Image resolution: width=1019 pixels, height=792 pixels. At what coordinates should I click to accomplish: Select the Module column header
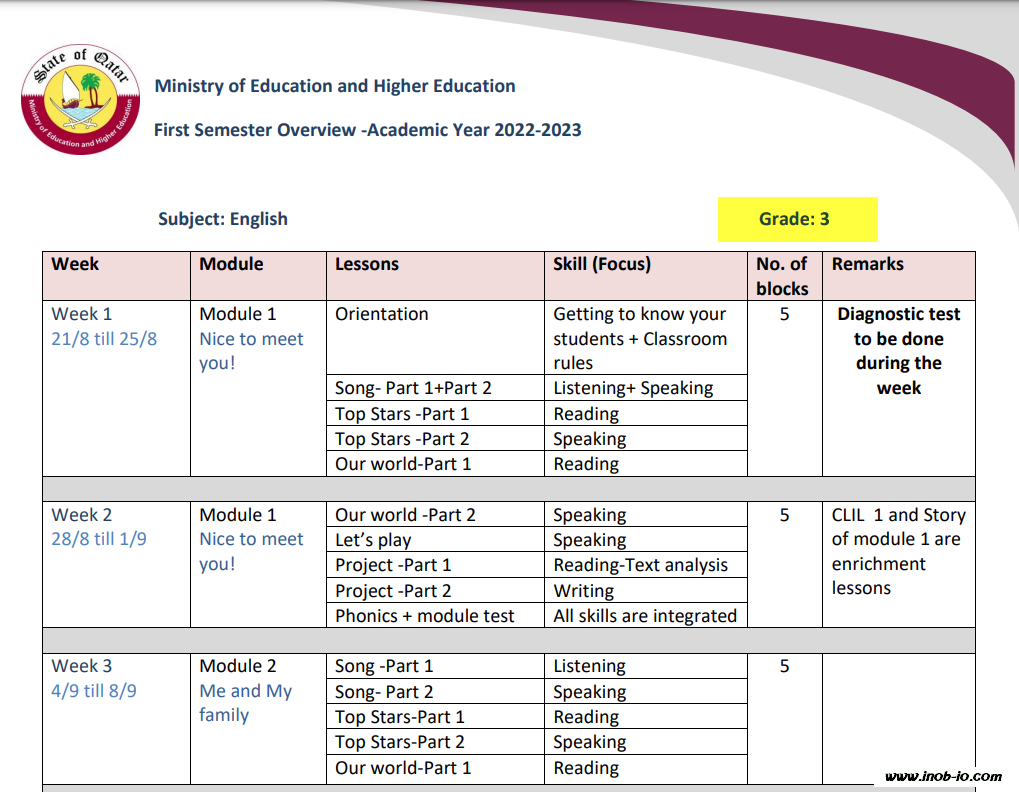231,265
